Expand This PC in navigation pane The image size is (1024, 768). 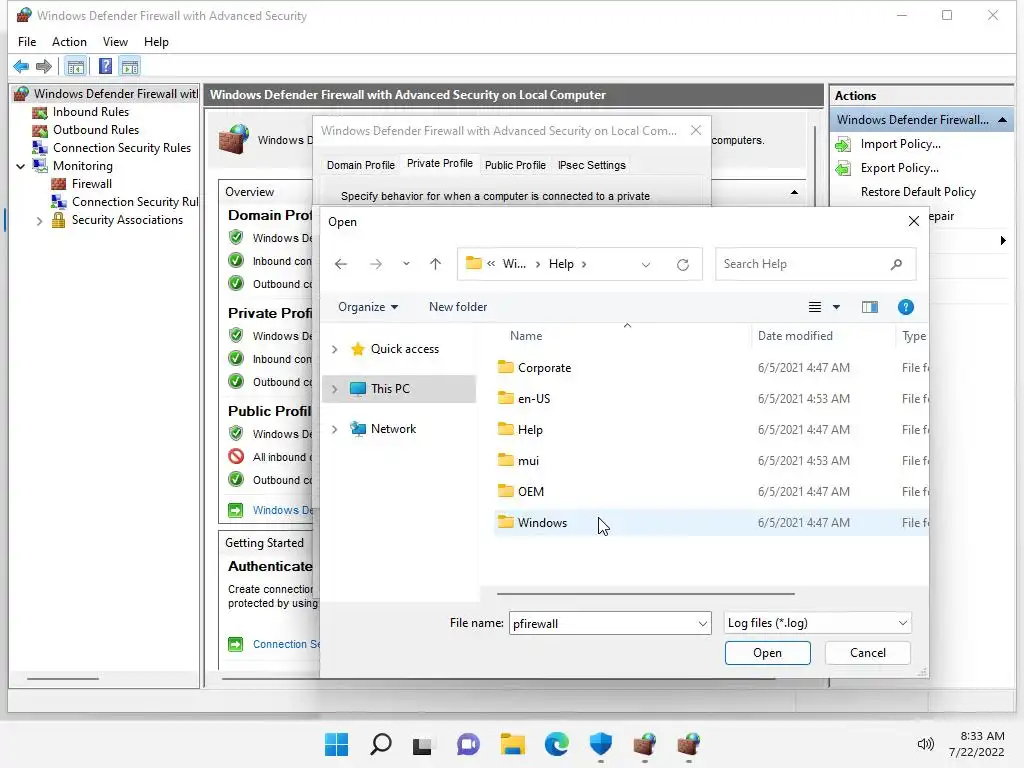click(x=334, y=389)
